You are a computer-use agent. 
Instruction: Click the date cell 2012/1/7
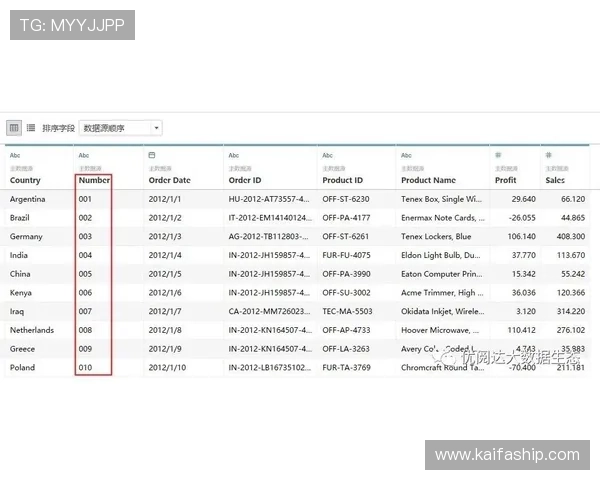pos(165,312)
